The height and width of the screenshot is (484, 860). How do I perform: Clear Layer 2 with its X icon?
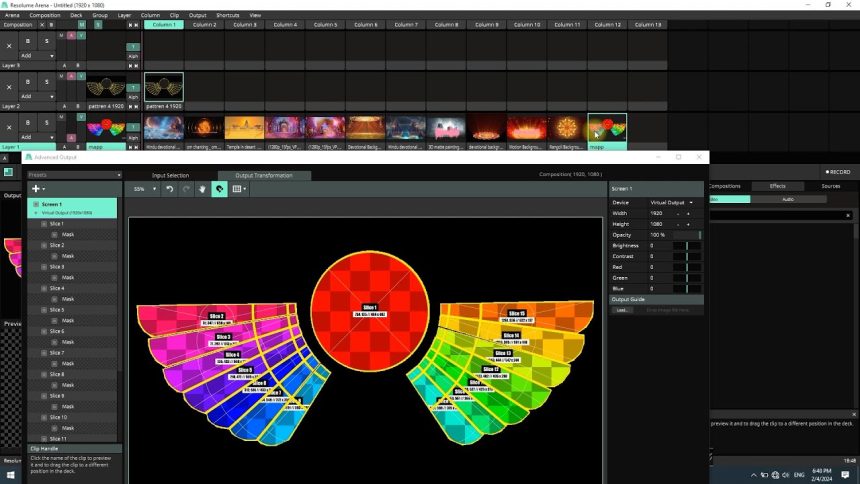pyautogui.click(x=9, y=87)
